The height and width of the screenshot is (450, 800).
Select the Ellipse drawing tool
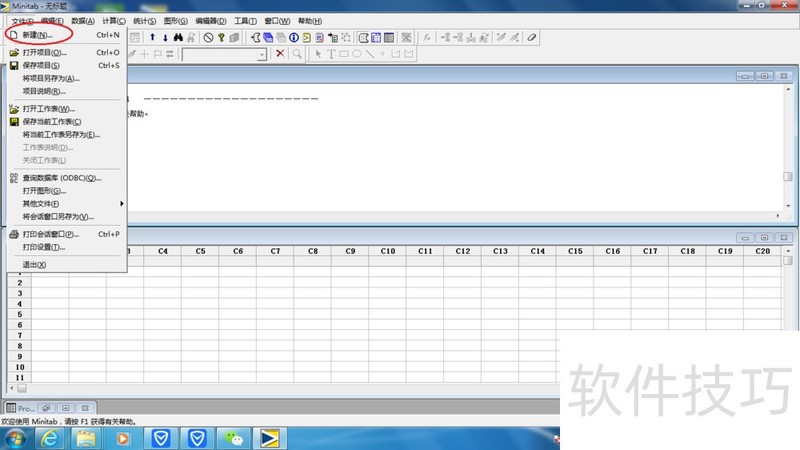tap(357, 54)
